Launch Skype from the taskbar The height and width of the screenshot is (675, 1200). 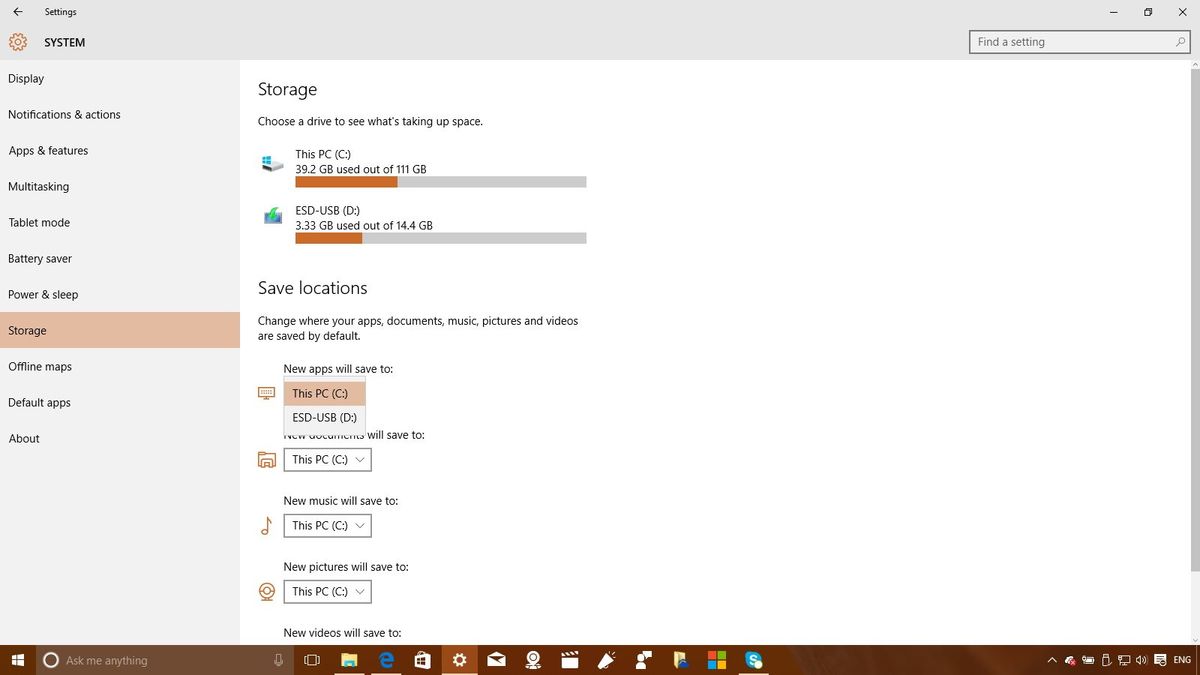coord(754,660)
